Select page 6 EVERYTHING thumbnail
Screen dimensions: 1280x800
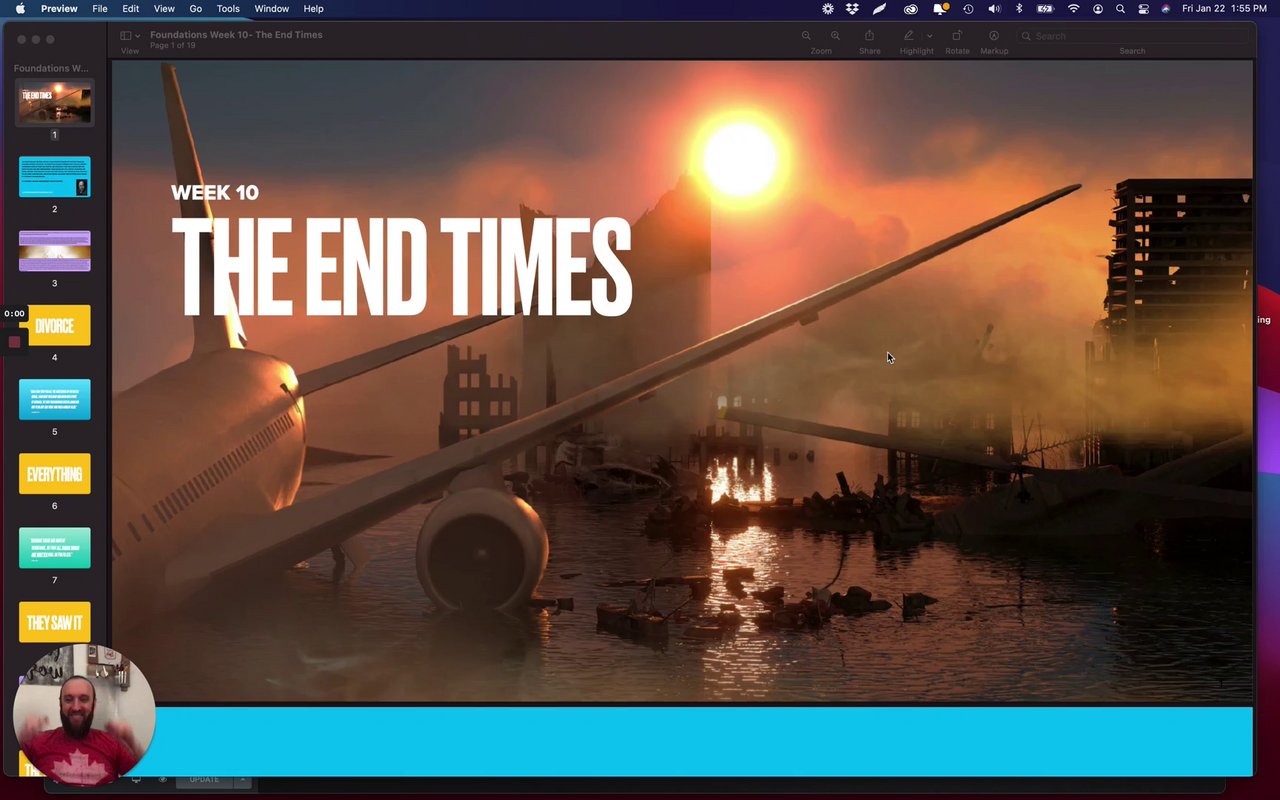click(54, 473)
